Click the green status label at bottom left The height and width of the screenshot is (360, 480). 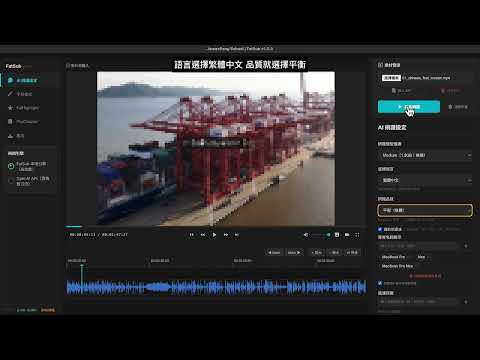point(27,310)
